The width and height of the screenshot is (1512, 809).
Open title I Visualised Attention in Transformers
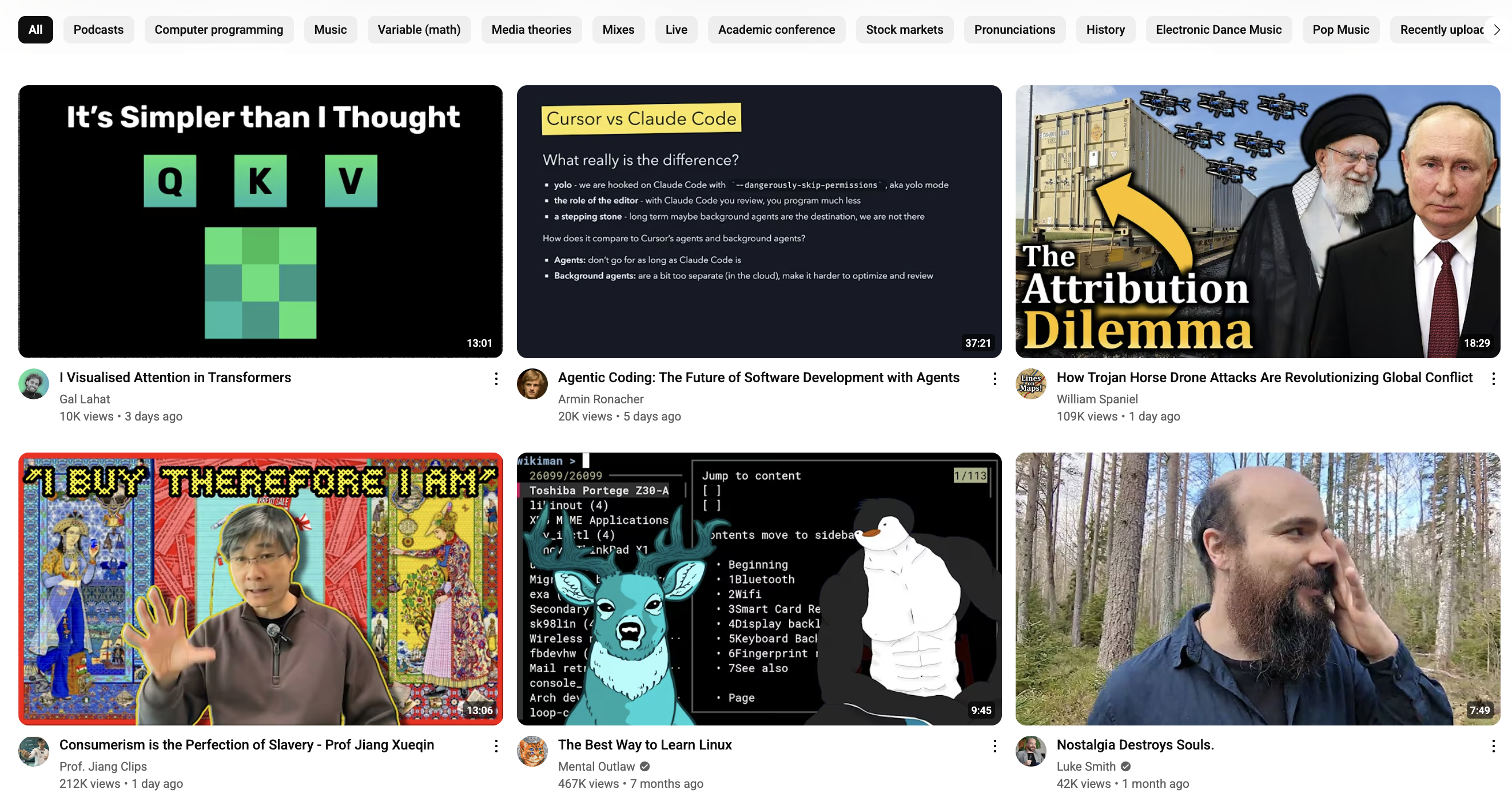[176, 378]
